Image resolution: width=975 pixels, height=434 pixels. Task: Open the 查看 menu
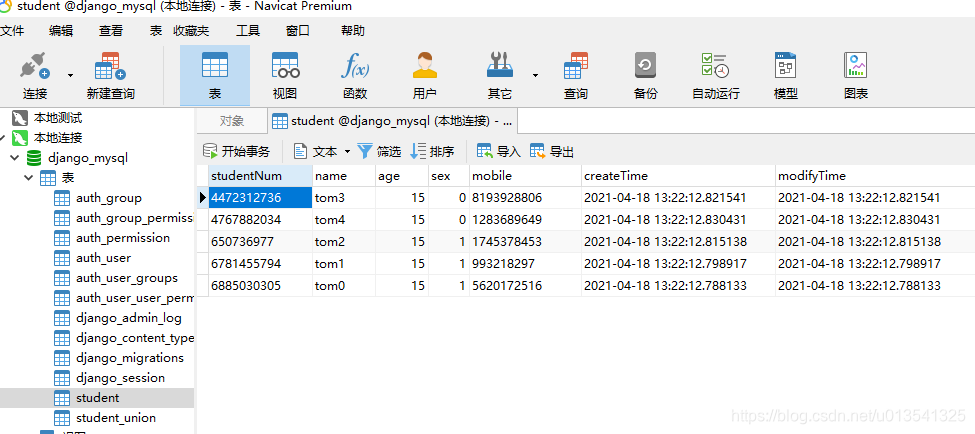coord(111,31)
